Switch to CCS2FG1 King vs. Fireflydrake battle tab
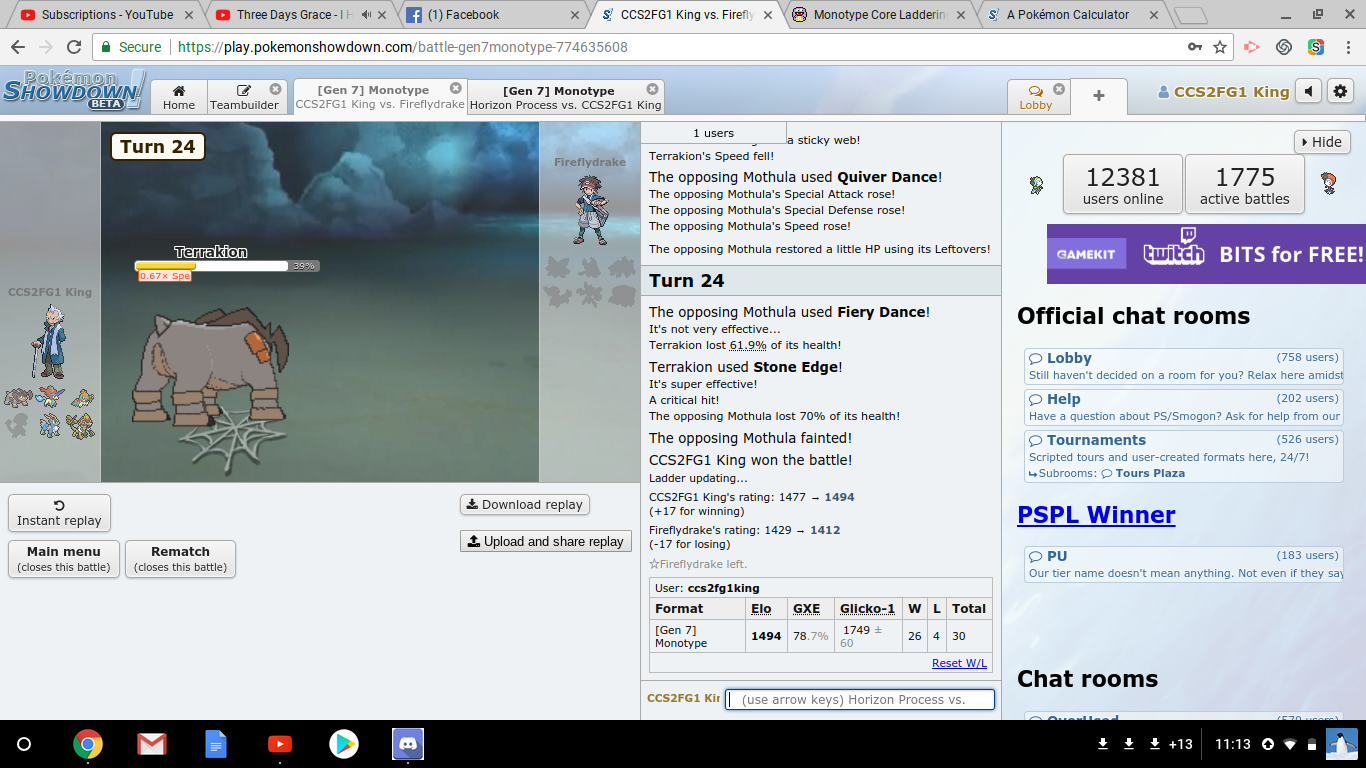 (380, 97)
